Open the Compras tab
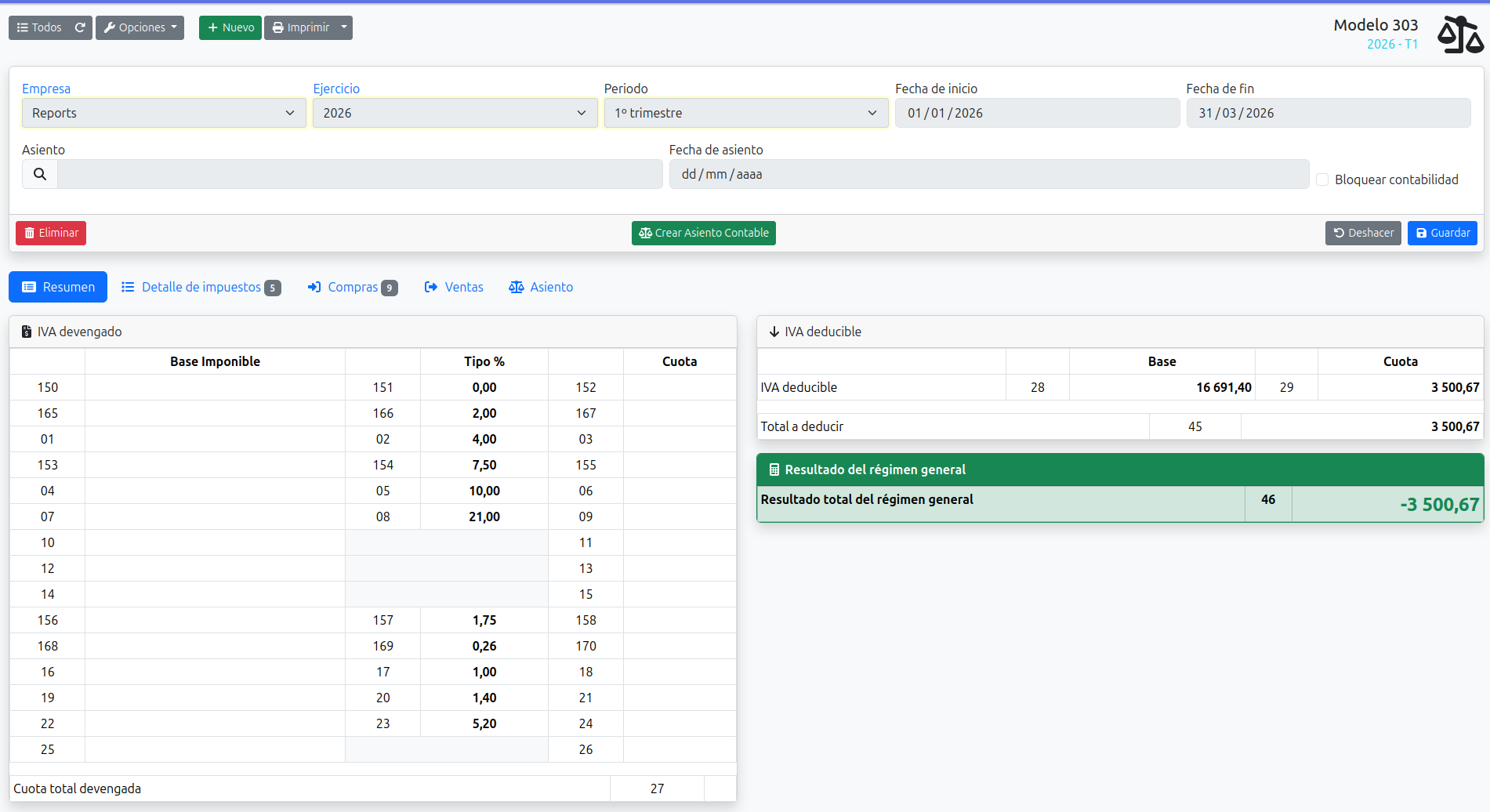1490x812 pixels. point(353,287)
